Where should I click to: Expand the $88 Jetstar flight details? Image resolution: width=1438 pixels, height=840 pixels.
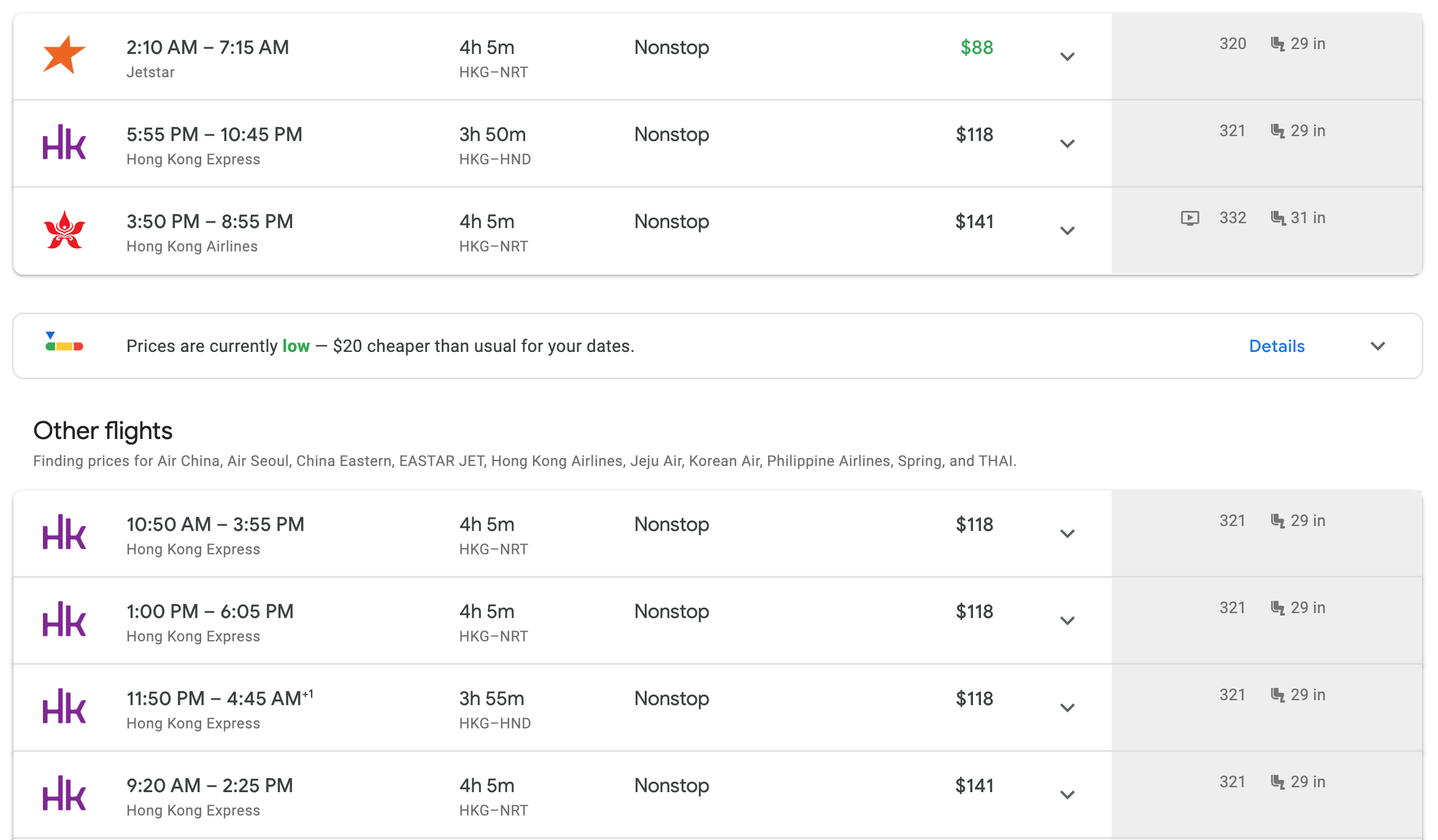tap(1067, 56)
